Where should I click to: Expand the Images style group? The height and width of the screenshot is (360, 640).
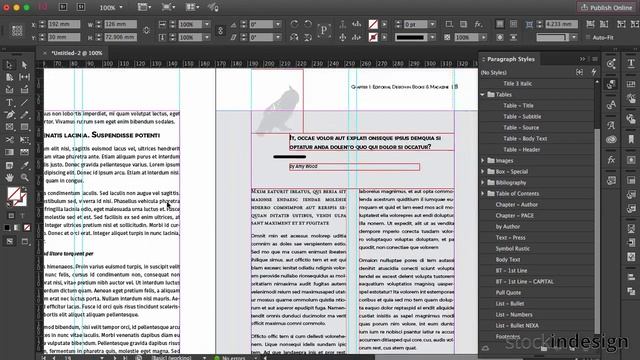[482, 160]
